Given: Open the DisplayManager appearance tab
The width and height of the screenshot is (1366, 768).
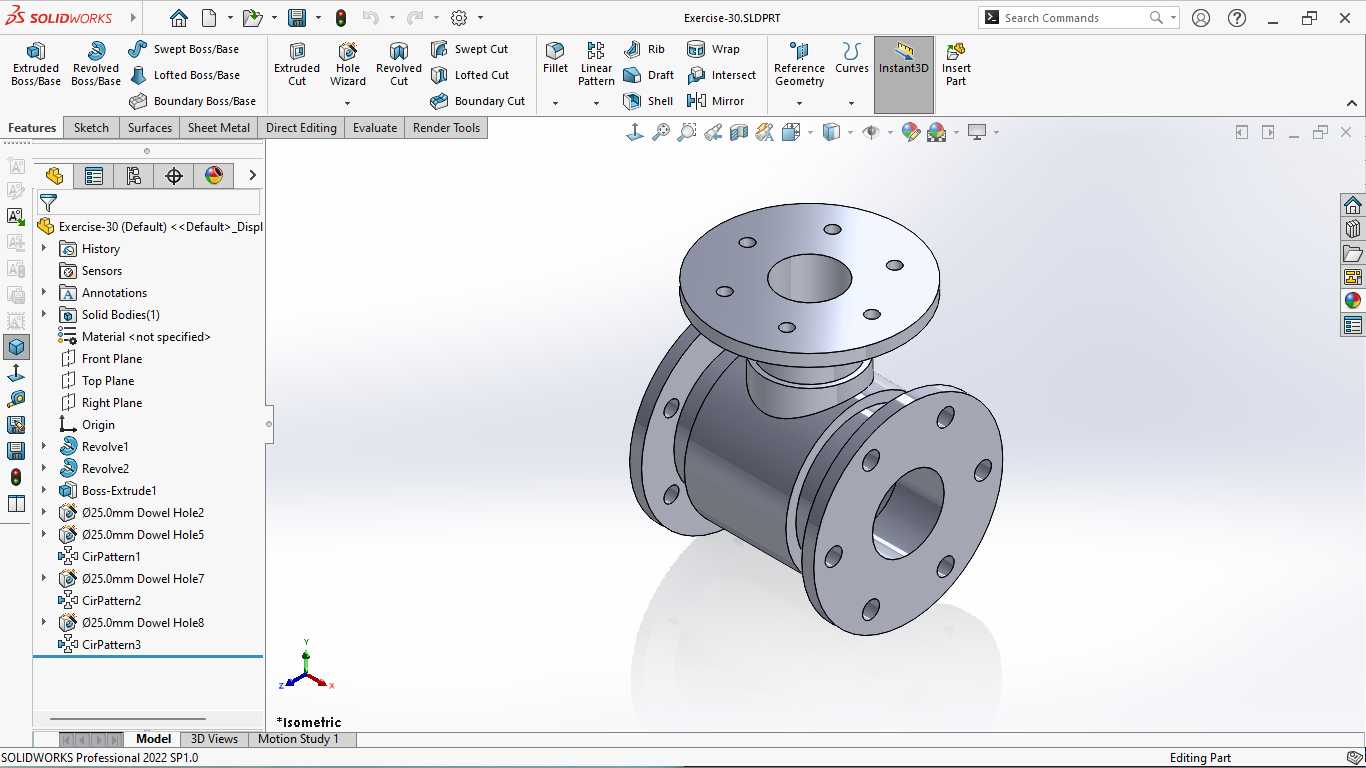Looking at the screenshot, I should pyautogui.click(x=214, y=176).
